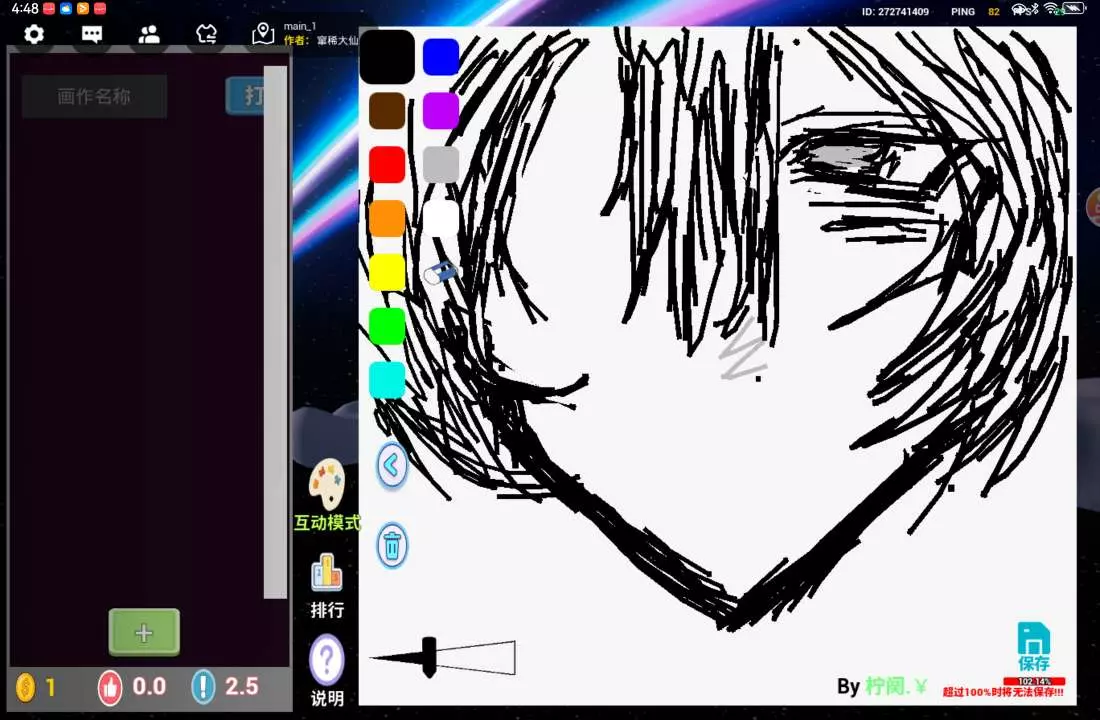Click the partially hidden blue 打 button
Image resolution: width=1100 pixels, height=720 pixels.
(245, 96)
